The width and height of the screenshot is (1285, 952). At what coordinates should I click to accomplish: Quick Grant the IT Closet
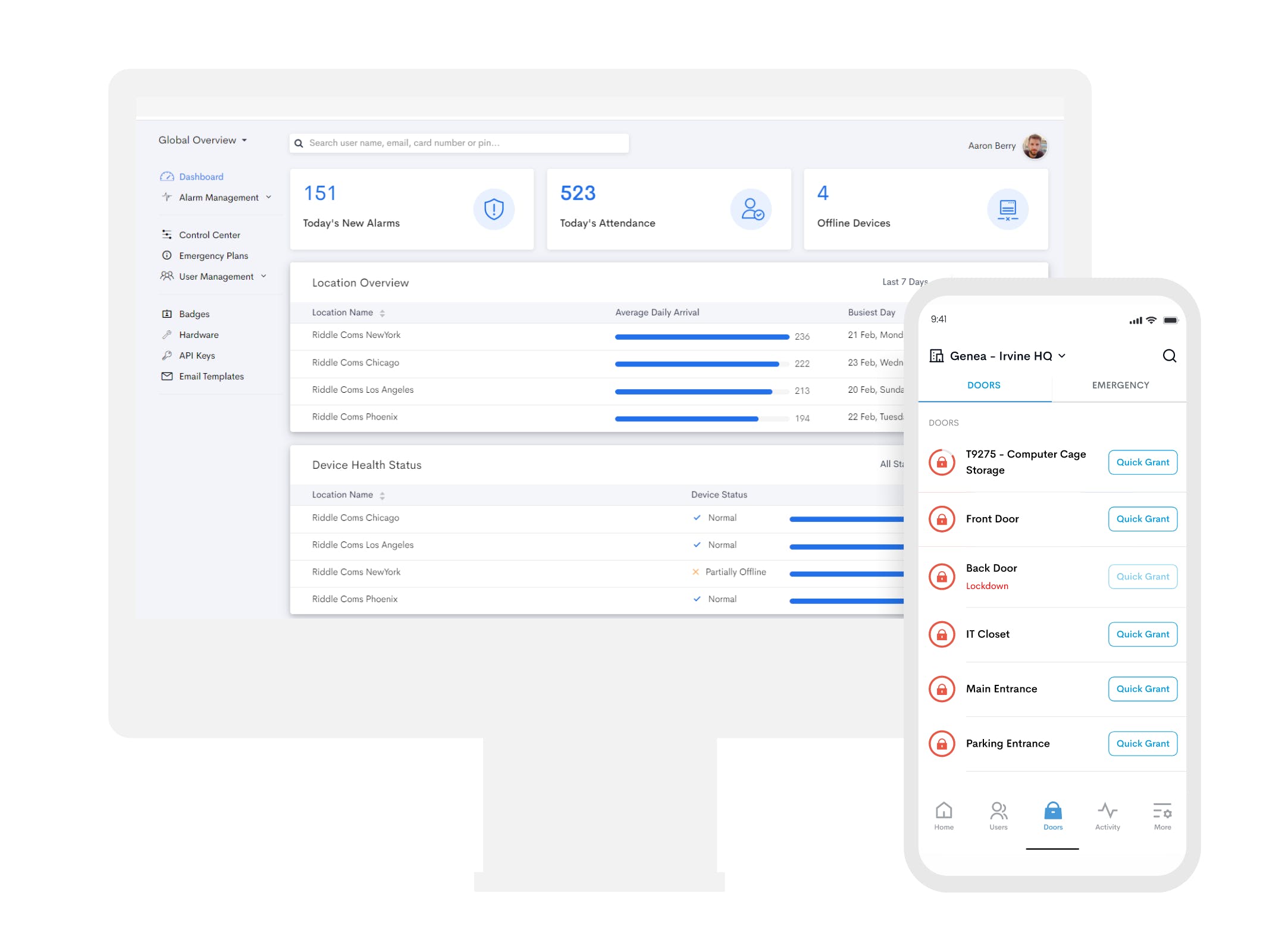coord(1142,634)
